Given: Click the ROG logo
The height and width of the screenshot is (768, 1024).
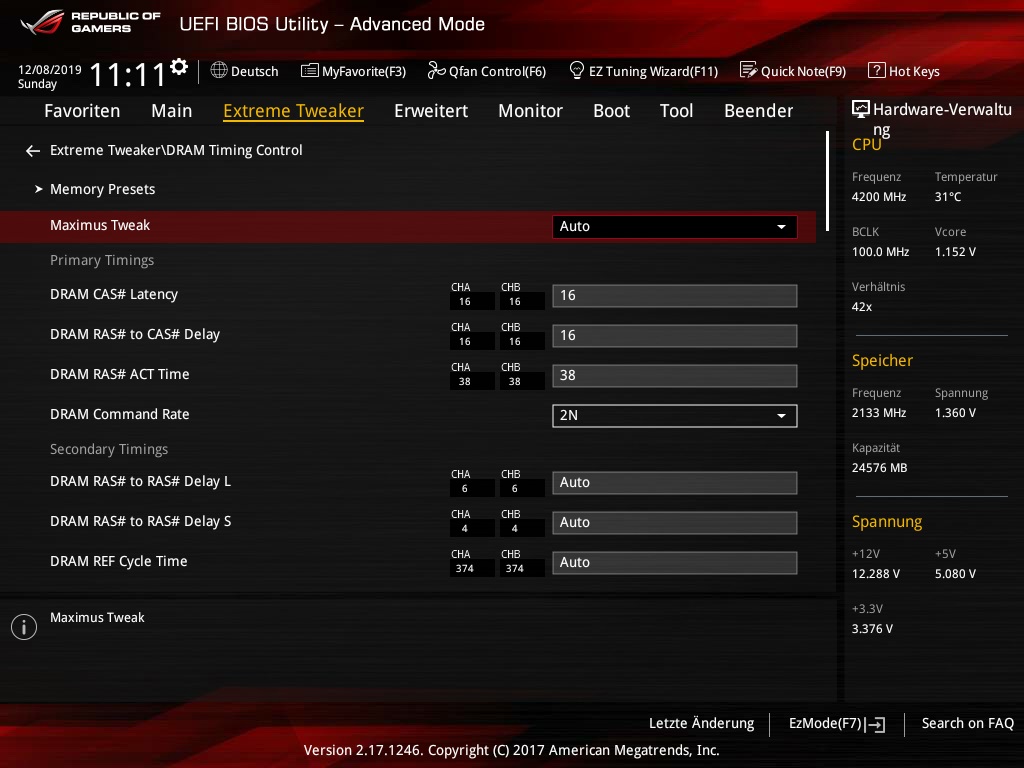Looking at the screenshot, I should pos(42,22).
